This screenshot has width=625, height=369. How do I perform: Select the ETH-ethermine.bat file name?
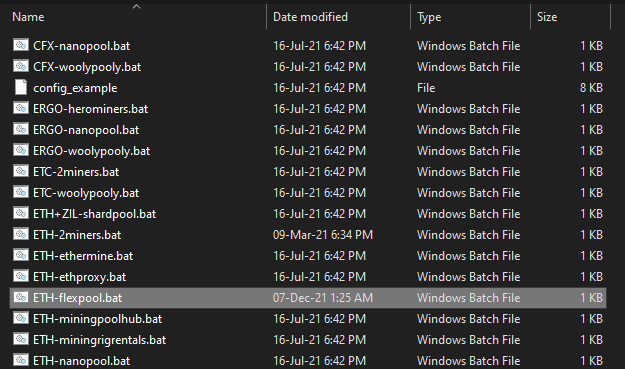point(83,256)
